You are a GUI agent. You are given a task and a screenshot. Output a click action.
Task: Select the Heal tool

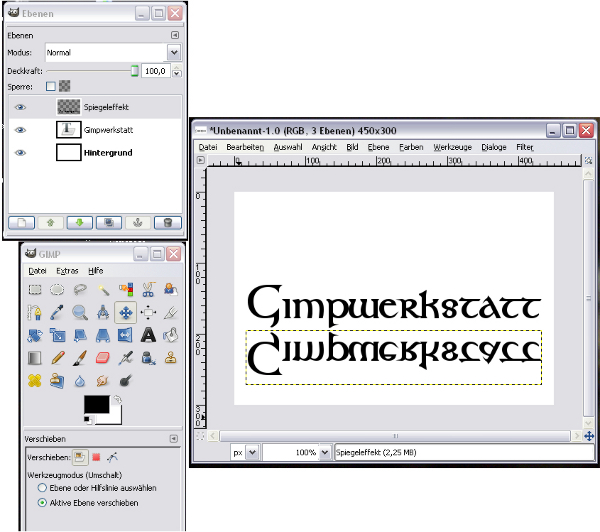click(x=35, y=381)
